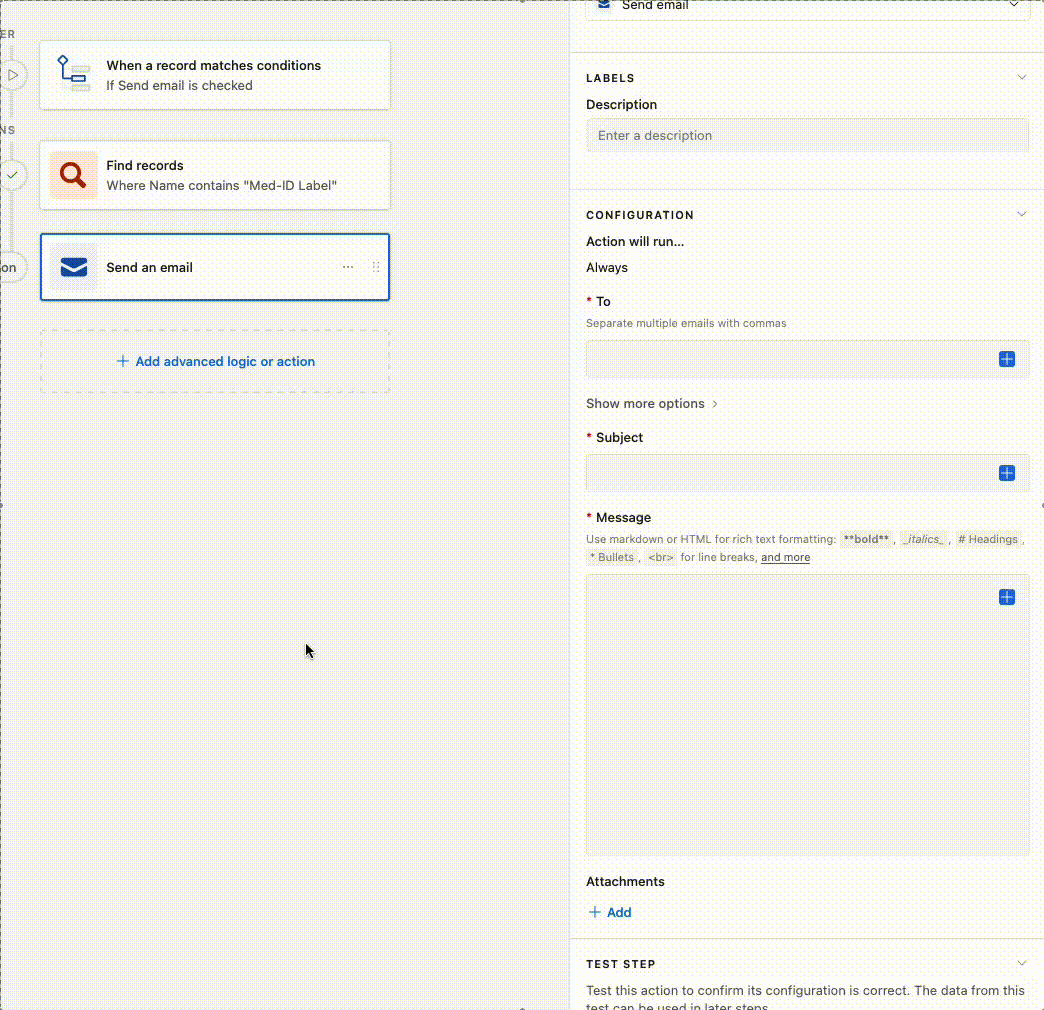Click the trigger play circle icon

12,75
